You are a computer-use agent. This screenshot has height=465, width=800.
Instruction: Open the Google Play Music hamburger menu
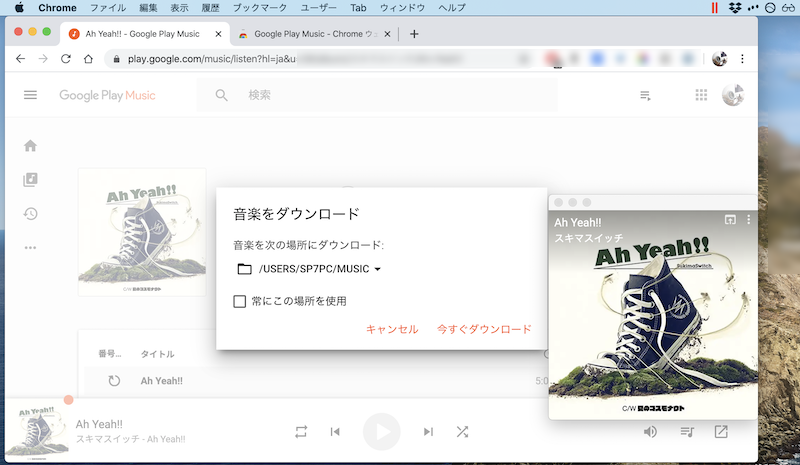coord(30,95)
